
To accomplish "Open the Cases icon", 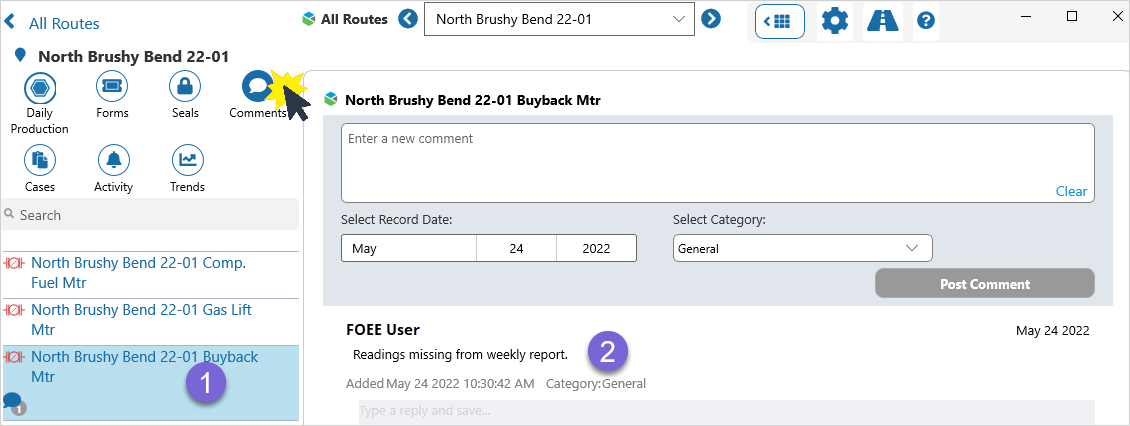I will pyautogui.click(x=40, y=160).
